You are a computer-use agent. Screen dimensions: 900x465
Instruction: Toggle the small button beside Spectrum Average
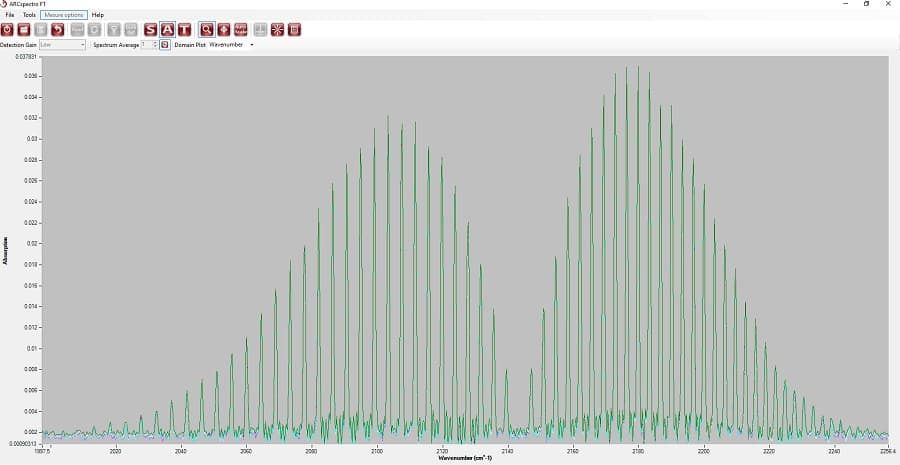(165, 45)
